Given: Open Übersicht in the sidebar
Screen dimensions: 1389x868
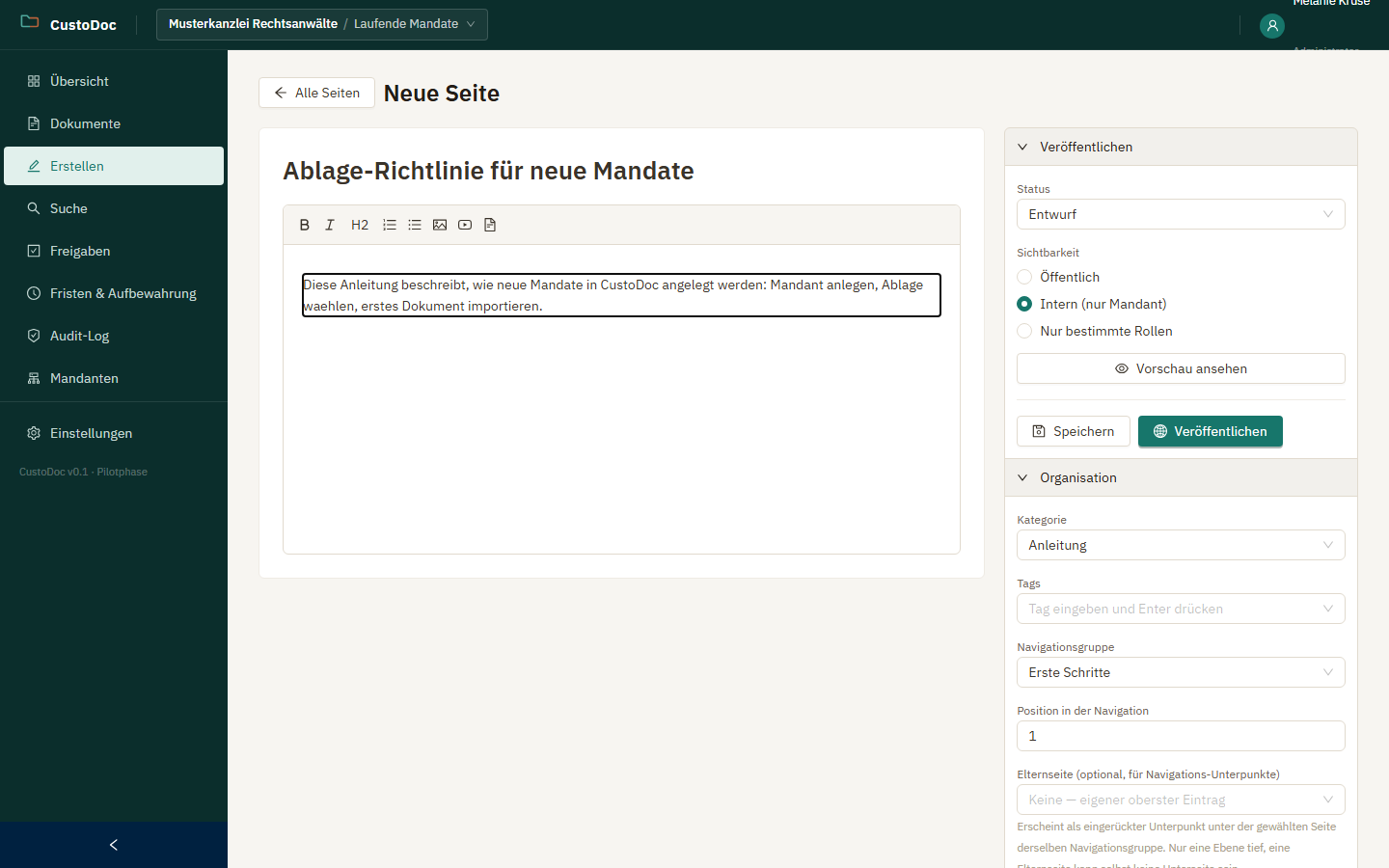Looking at the screenshot, I should click(114, 81).
